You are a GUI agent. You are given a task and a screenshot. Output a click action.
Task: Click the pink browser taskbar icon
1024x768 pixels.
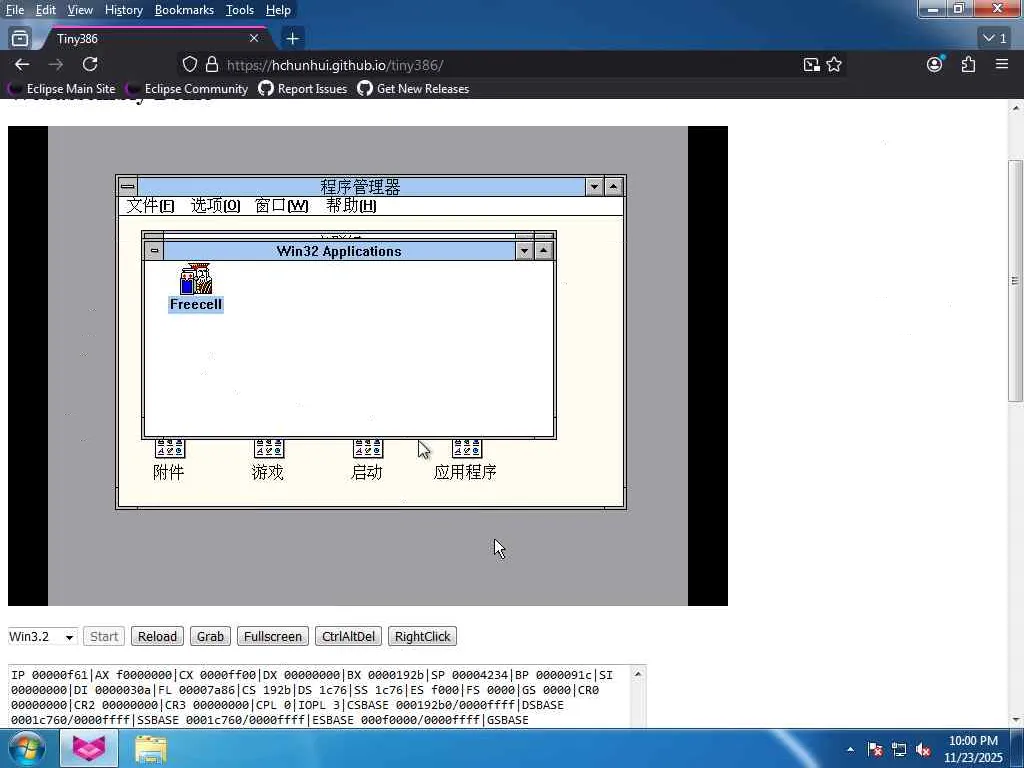(x=89, y=748)
